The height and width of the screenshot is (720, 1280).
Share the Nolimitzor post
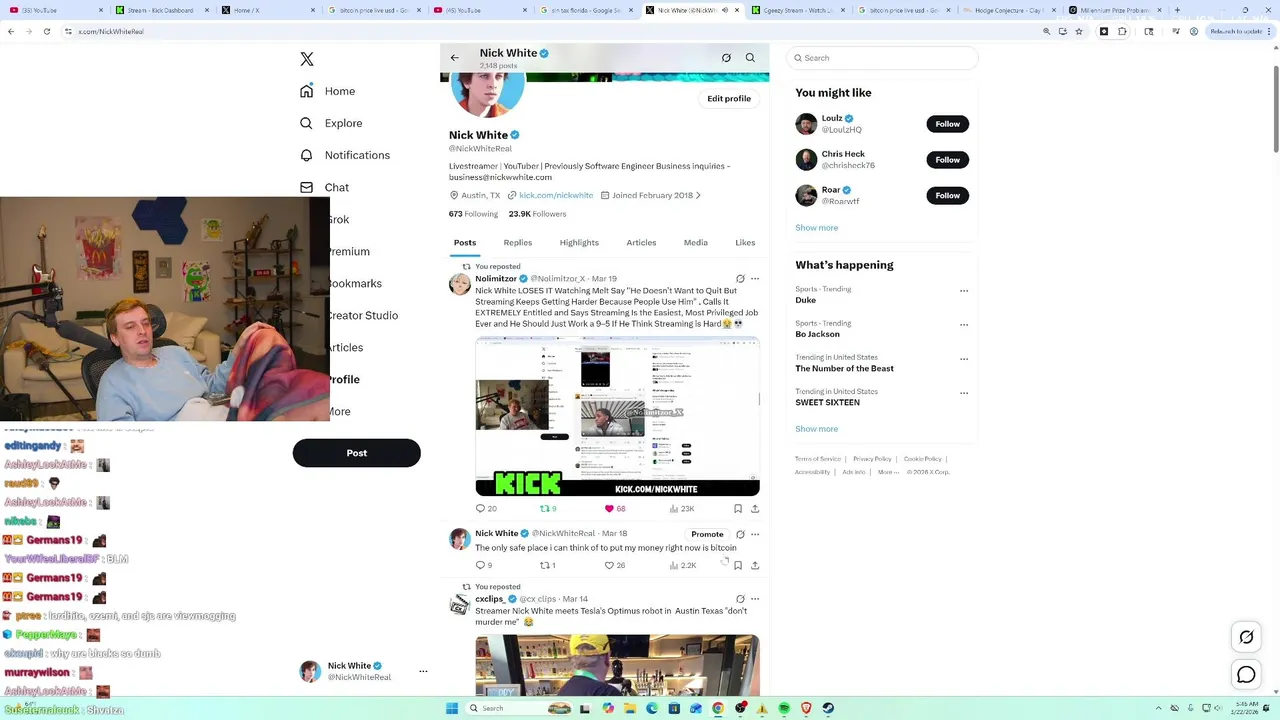click(755, 508)
